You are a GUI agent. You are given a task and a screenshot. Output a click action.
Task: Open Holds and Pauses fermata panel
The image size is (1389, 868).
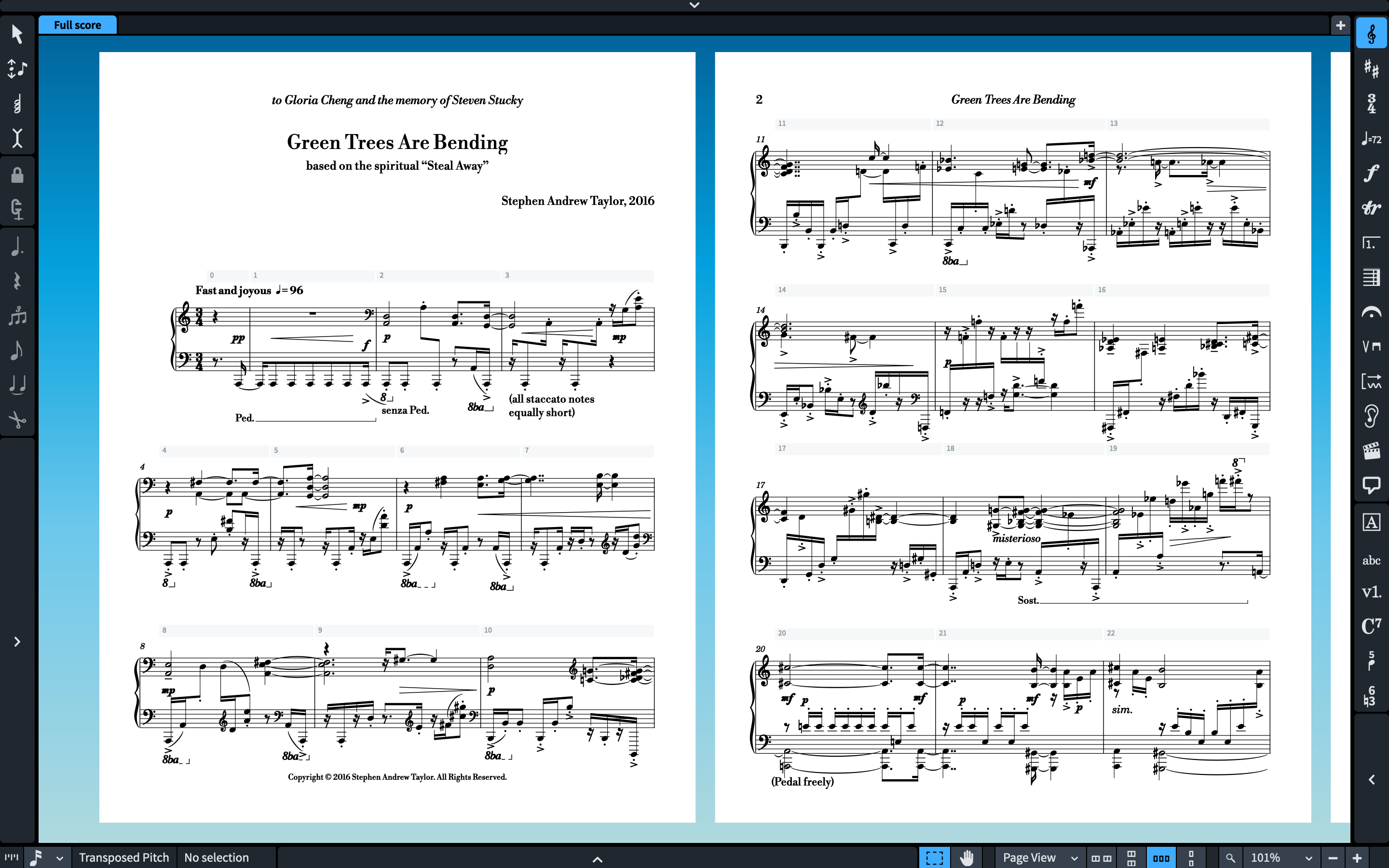[1371, 312]
